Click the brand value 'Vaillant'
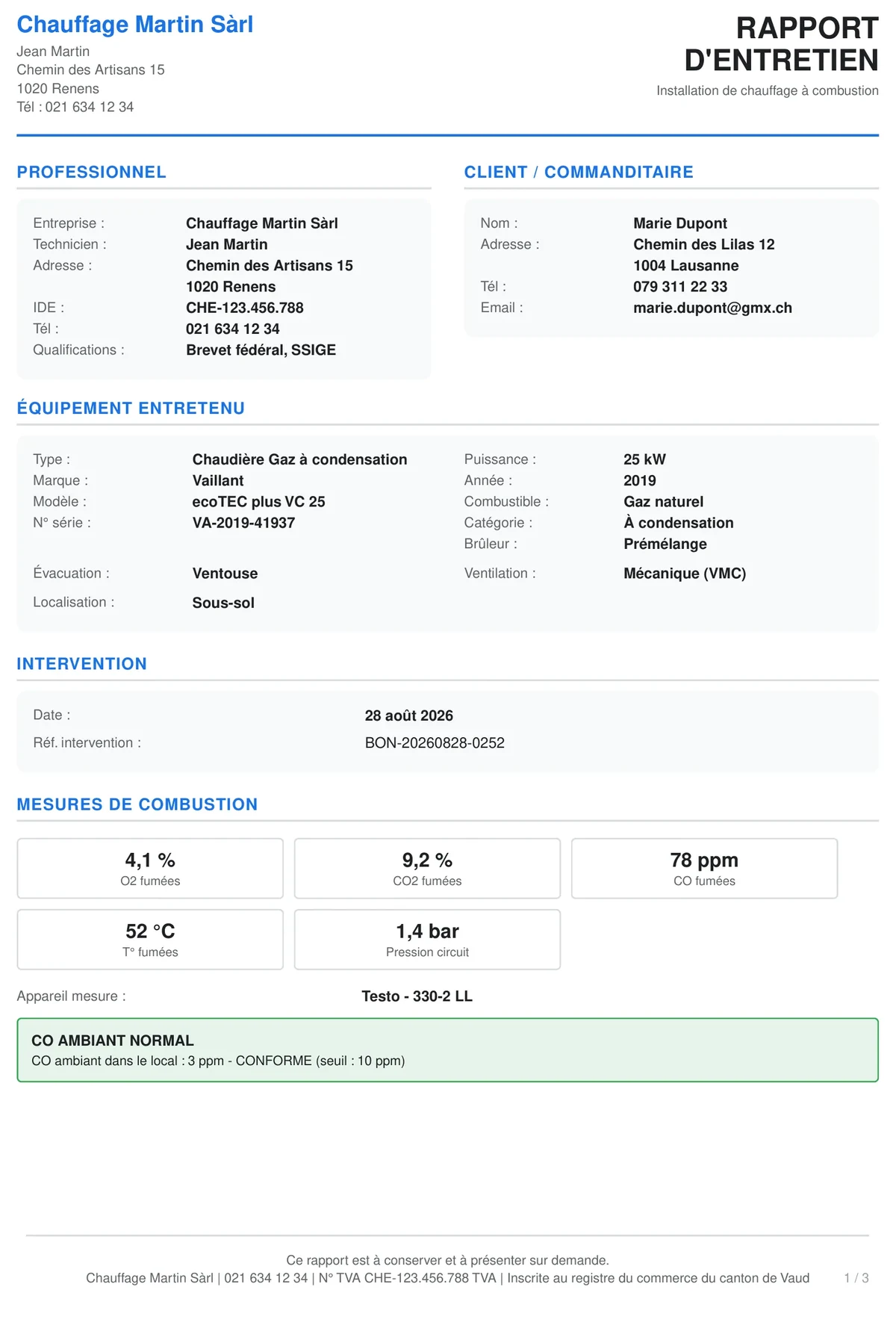The height and width of the screenshot is (1334, 896). (218, 481)
